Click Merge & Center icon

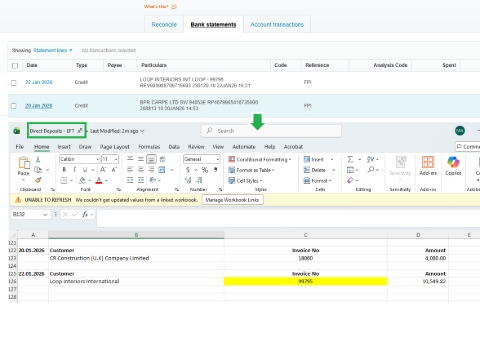(x=162, y=170)
